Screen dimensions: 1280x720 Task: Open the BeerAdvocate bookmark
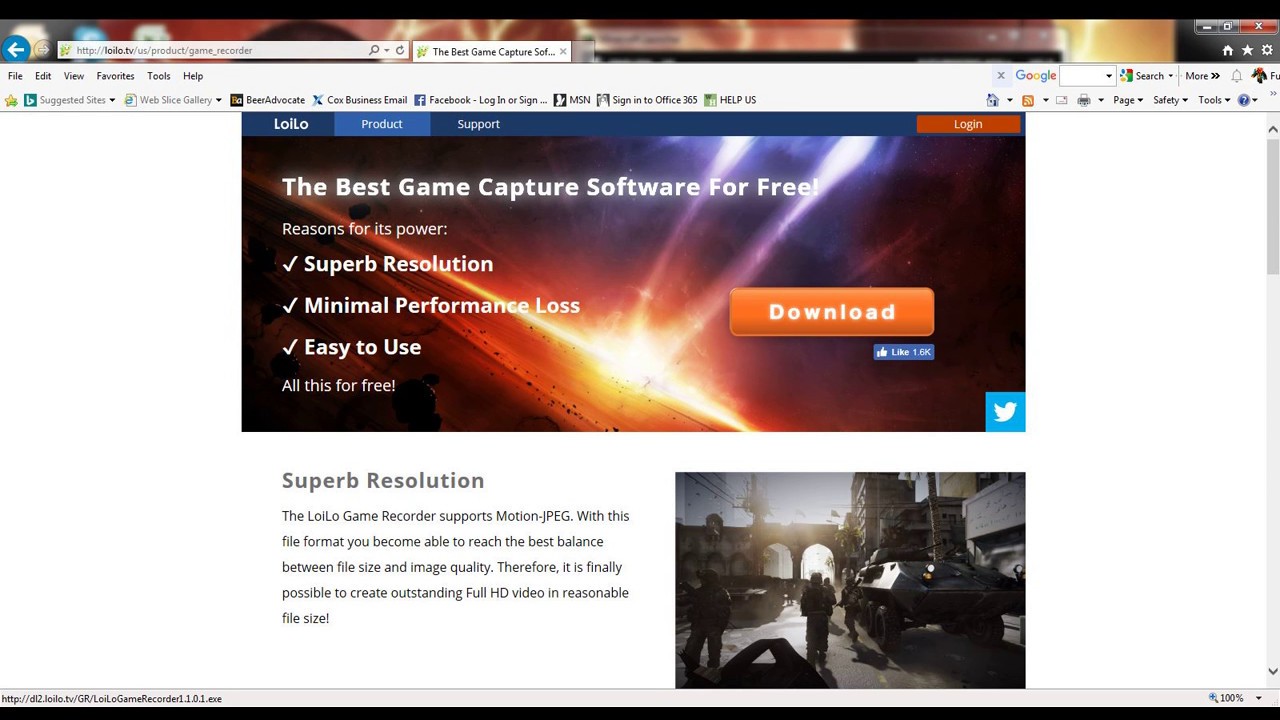coord(267,100)
